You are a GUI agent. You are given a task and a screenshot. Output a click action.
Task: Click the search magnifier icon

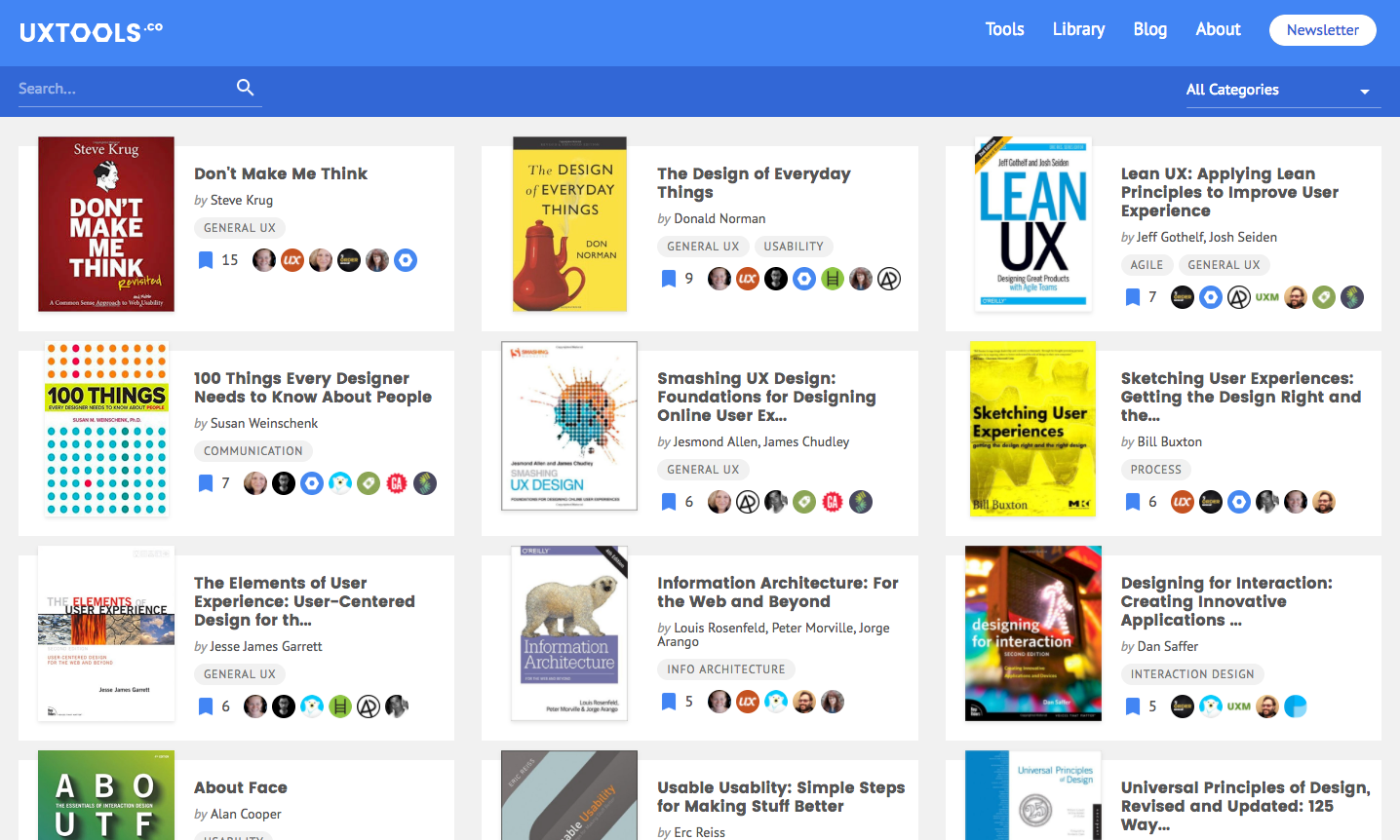[x=246, y=88]
